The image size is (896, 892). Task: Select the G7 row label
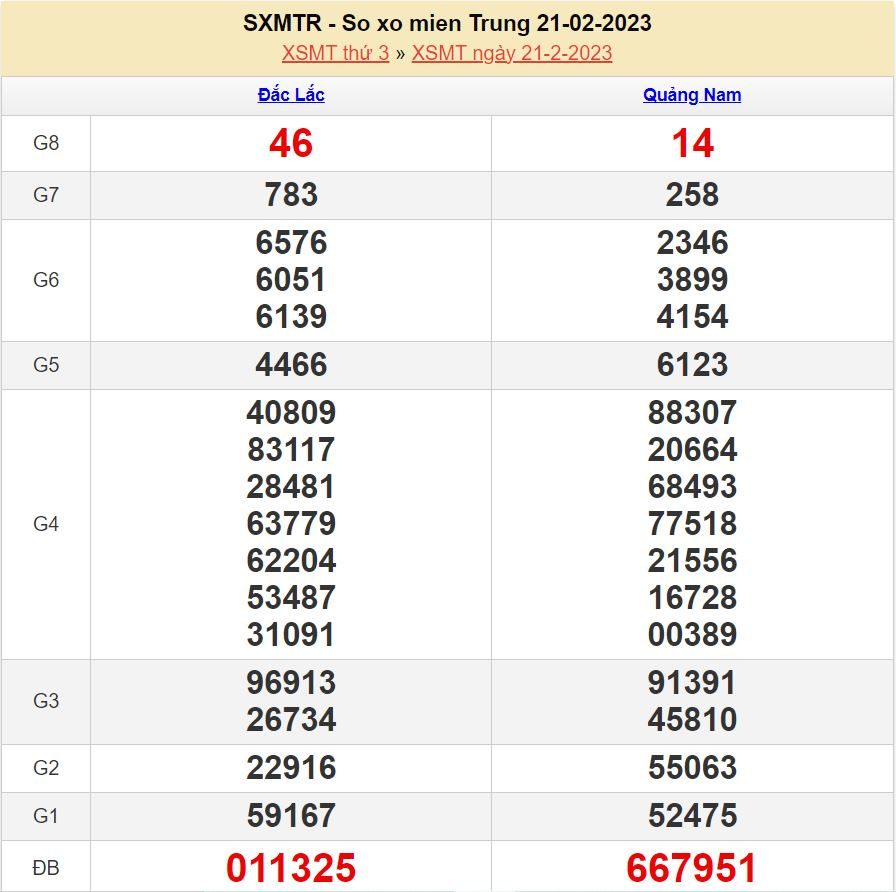(46, 195)
